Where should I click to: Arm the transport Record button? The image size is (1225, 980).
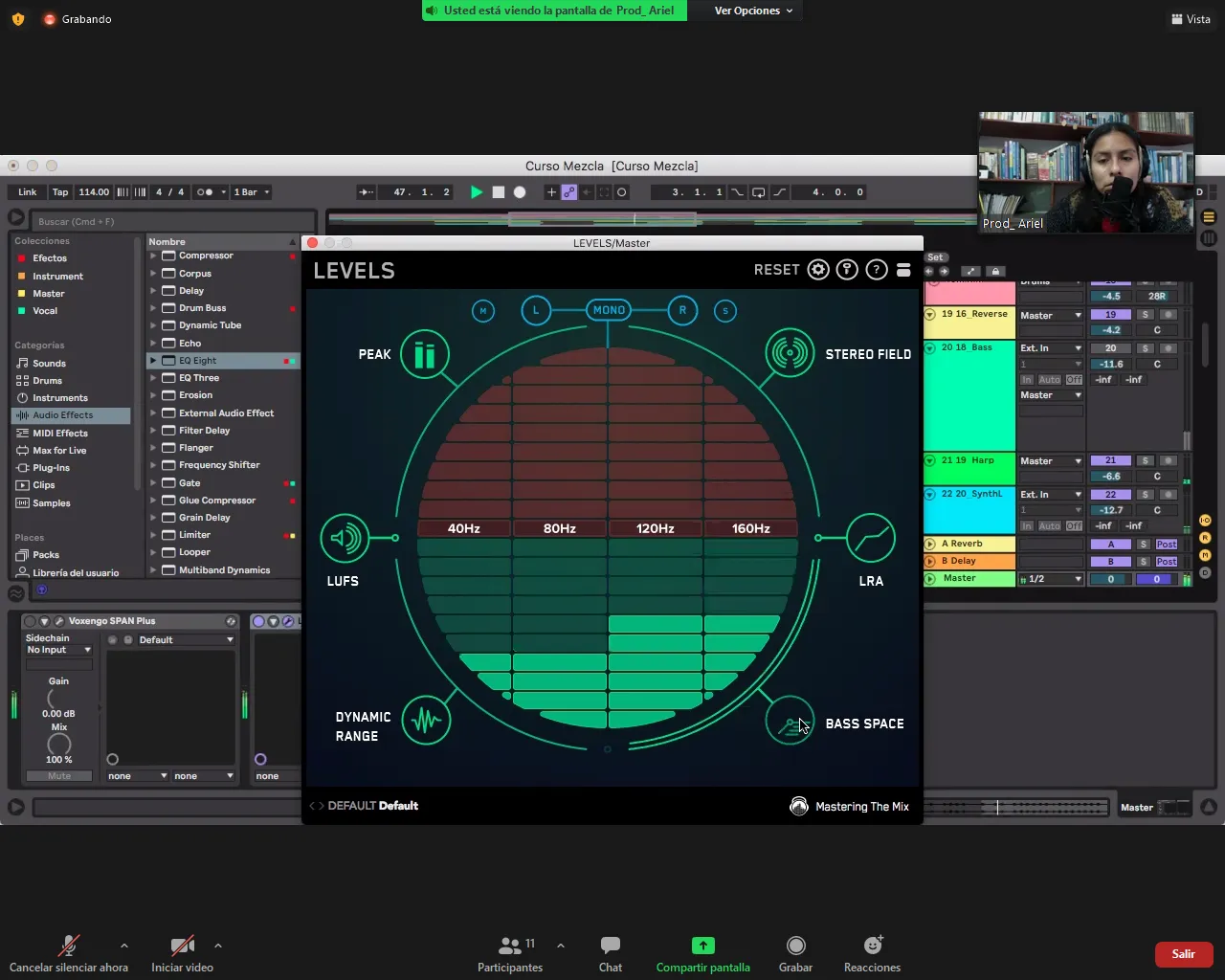click(x=520, y=192)
